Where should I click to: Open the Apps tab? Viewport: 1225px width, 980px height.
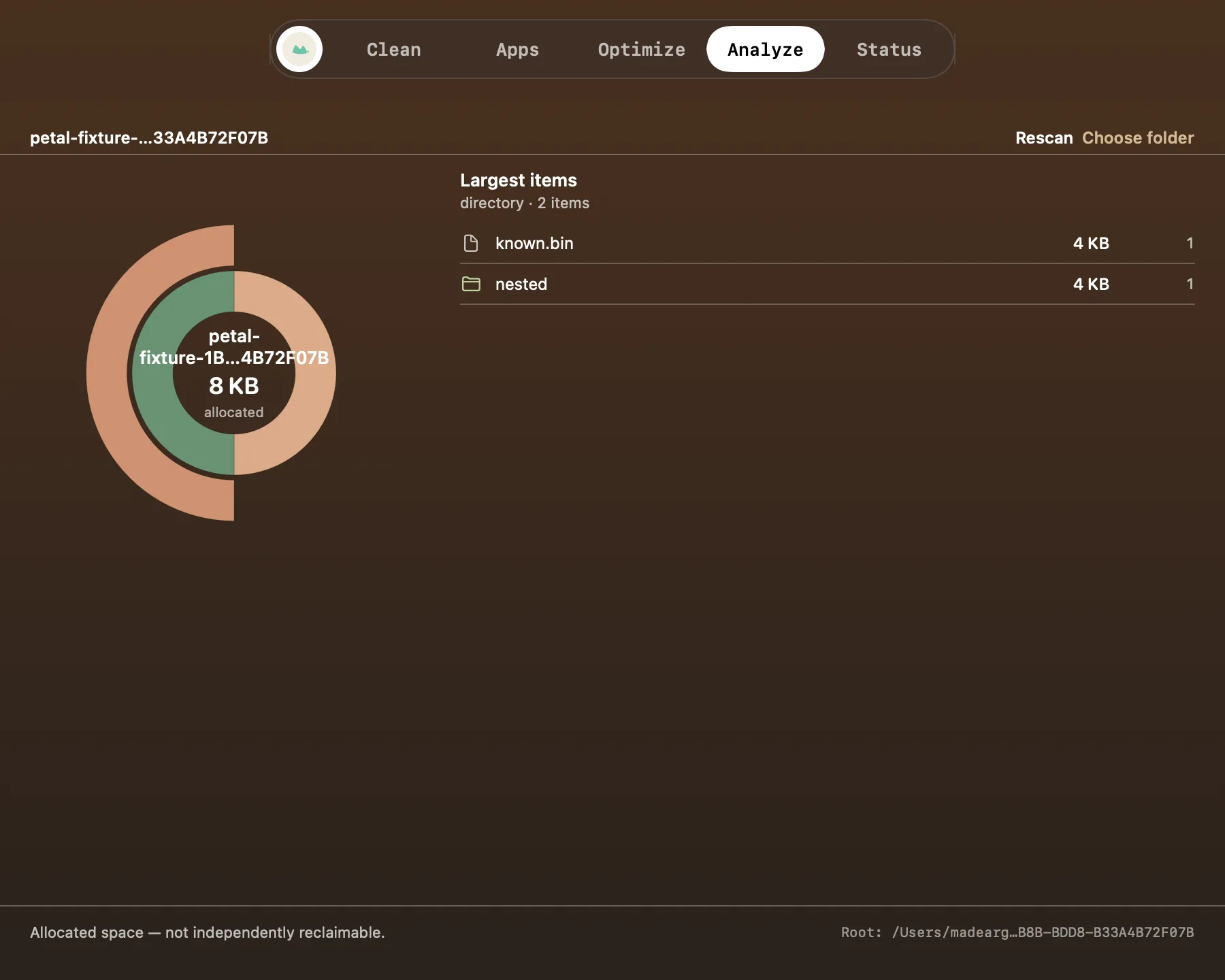517,49
